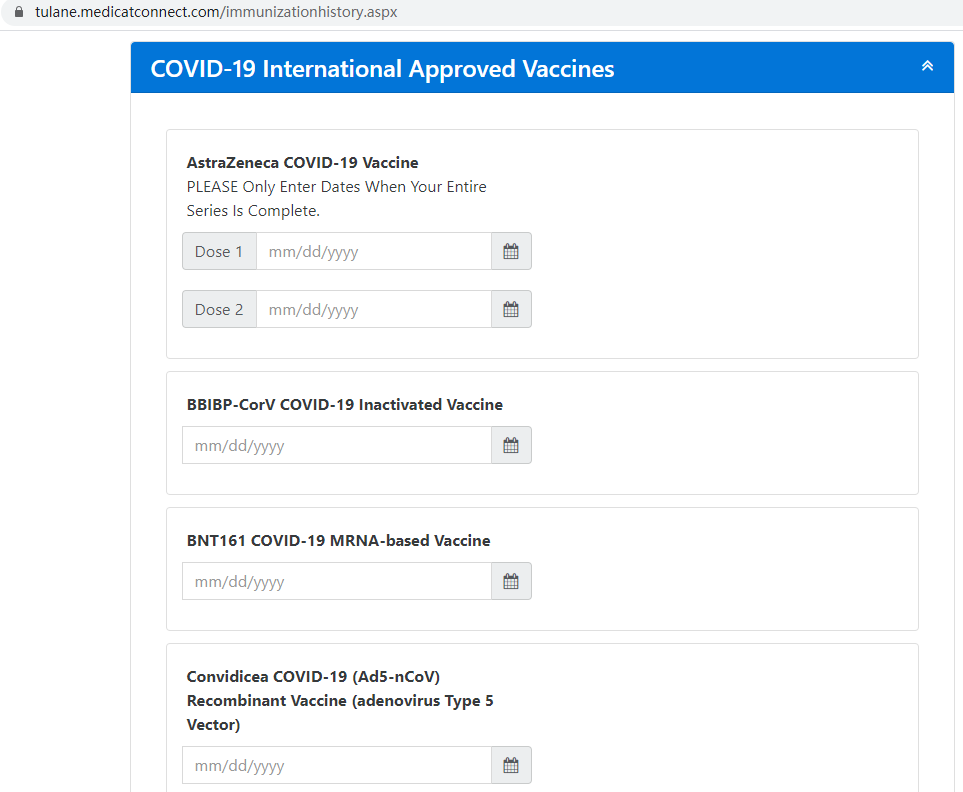The width and height of the screenshot is (963, 792).
Task: Focus the BBIBP-CorV Inactivated Vaccine date field
Action: (x=337, y=445)
